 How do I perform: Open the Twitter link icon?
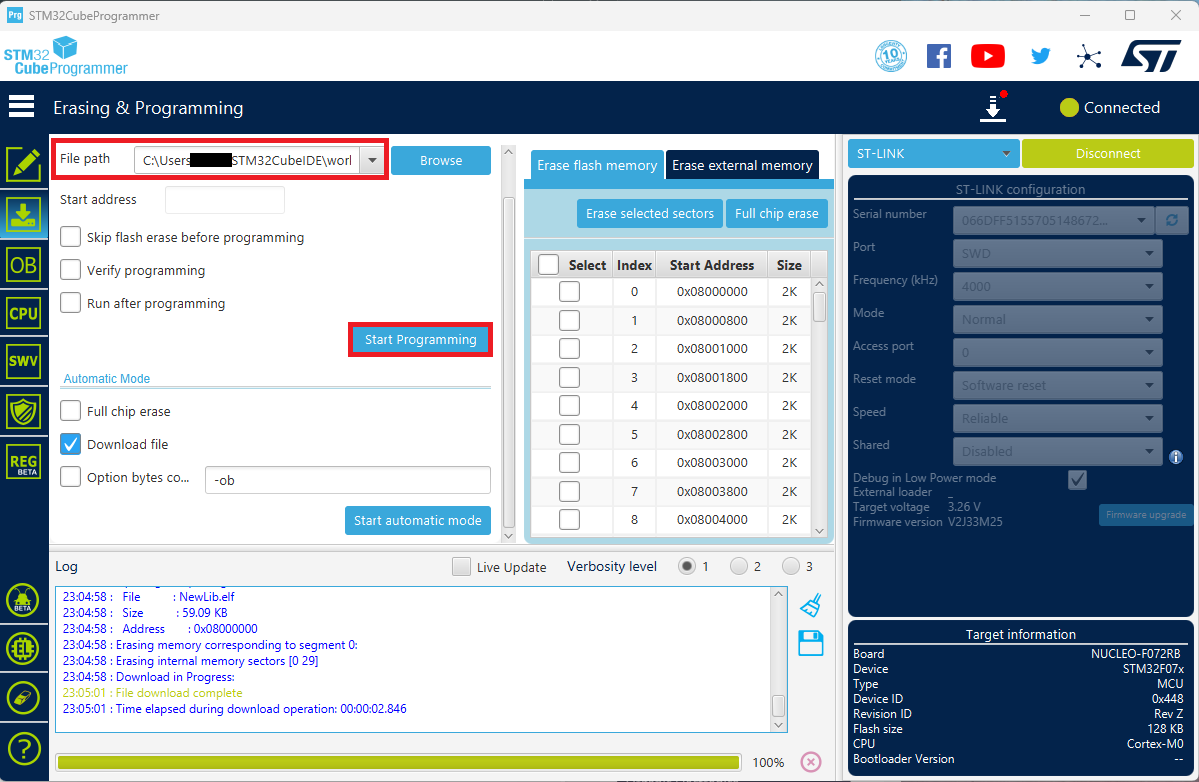(1040, 56)
